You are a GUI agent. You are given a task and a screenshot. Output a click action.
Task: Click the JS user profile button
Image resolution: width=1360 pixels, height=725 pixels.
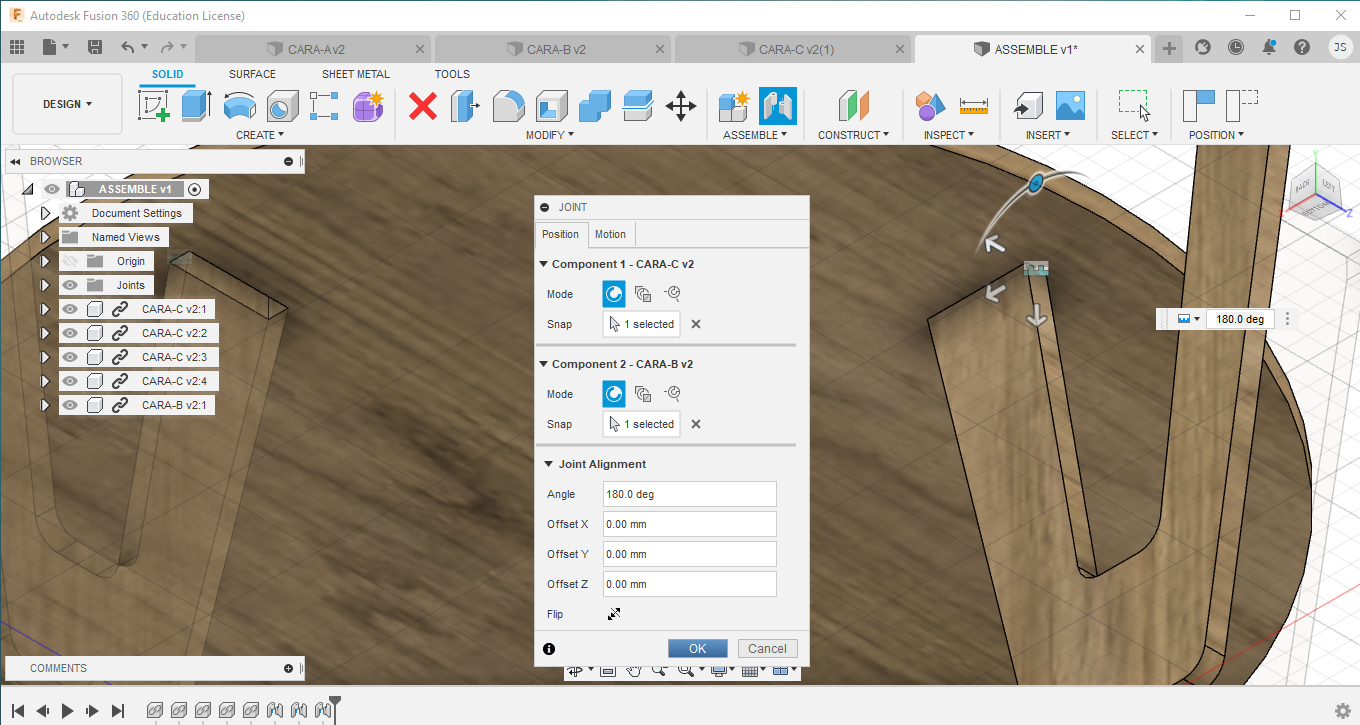pyautogui.click(x=1340, y=47)
